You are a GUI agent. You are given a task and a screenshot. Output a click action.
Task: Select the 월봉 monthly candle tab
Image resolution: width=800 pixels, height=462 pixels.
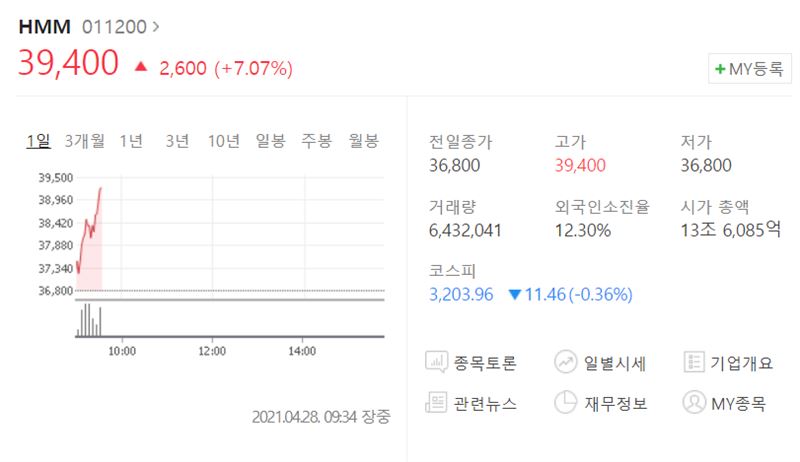[363, 141]
